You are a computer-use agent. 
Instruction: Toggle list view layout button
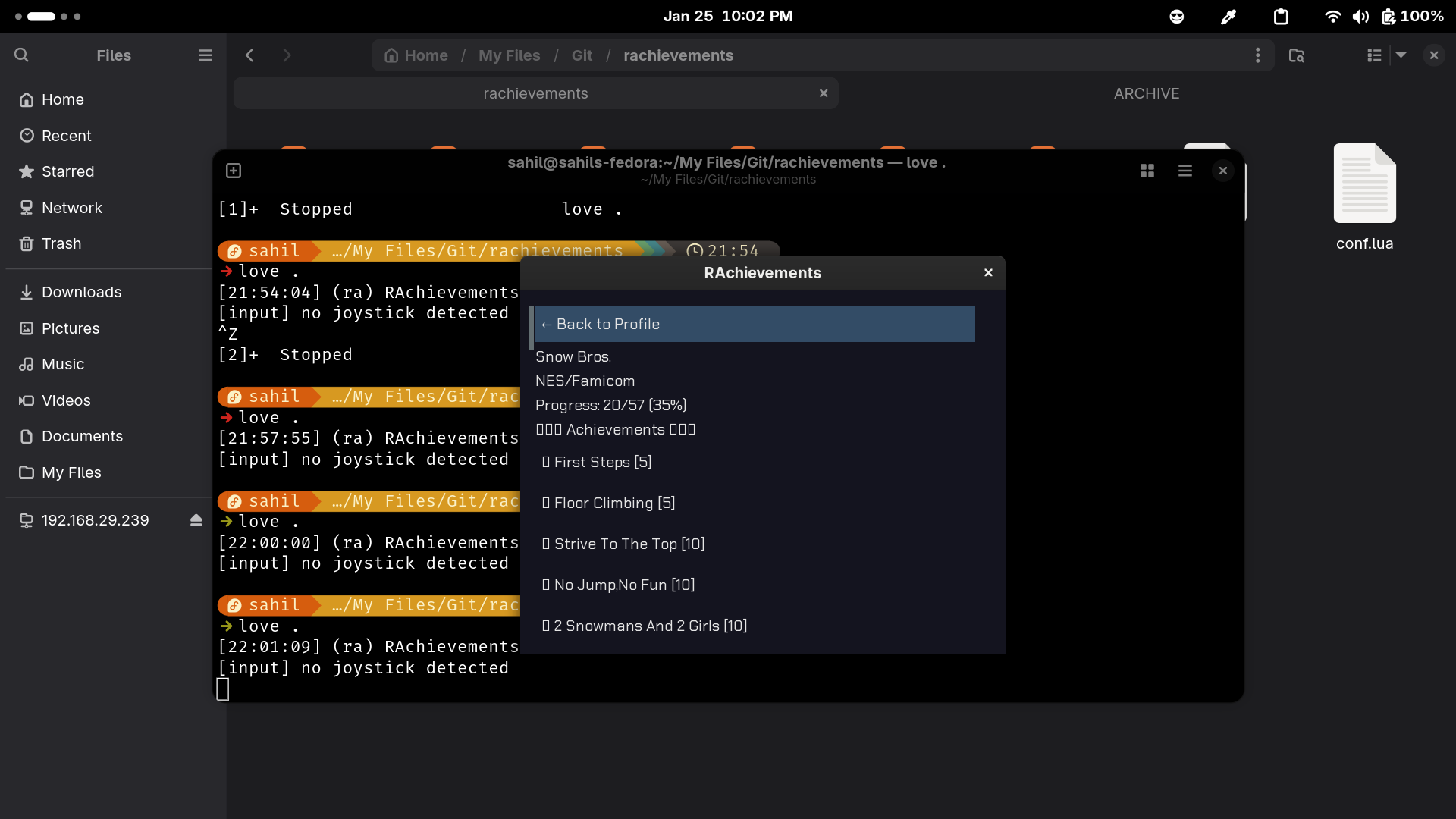(1374, 55)
